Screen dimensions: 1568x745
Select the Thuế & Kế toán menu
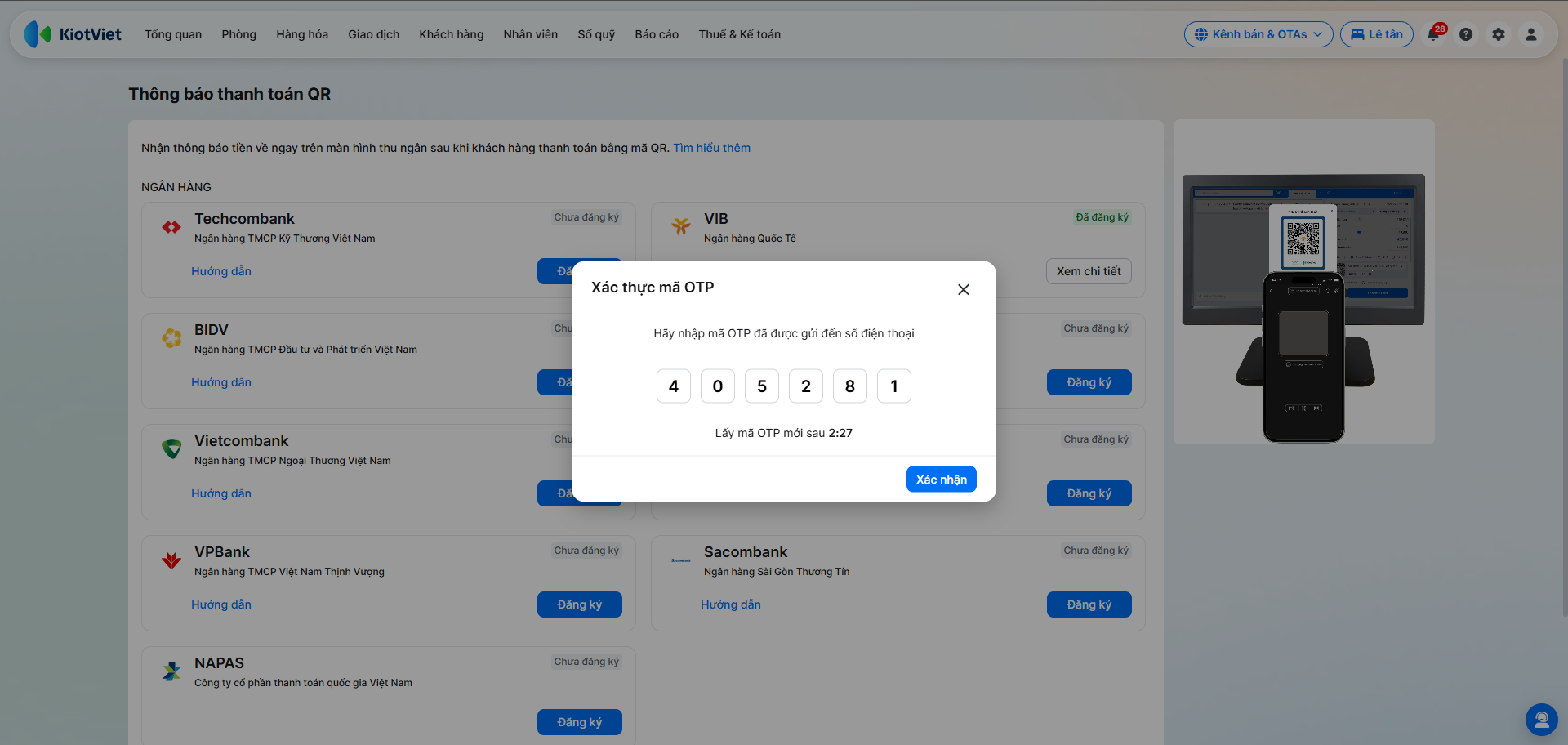tap(740, 34)
